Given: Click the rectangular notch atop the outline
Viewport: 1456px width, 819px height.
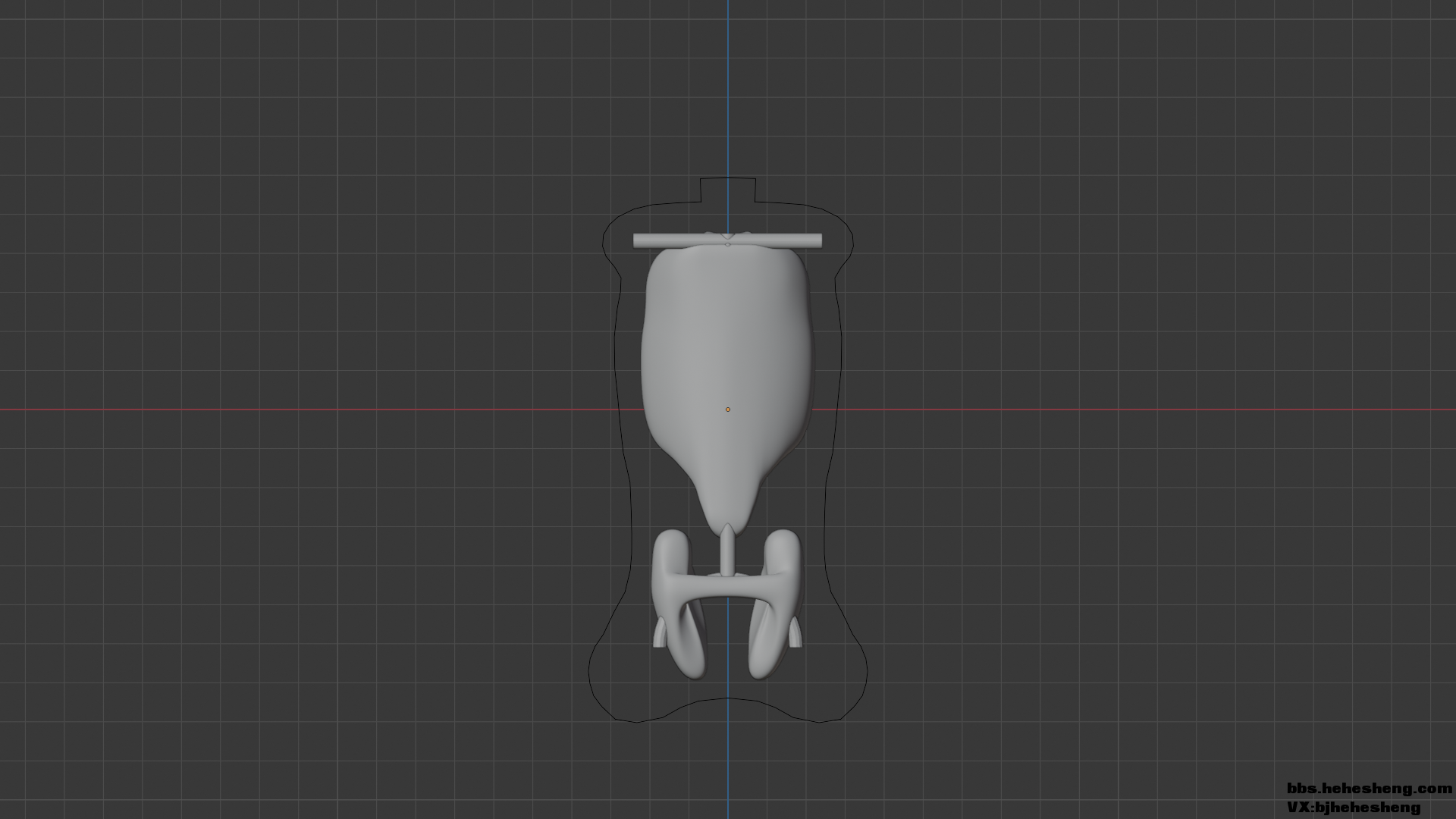Looking at the screenshot, I should coord(727,179).
